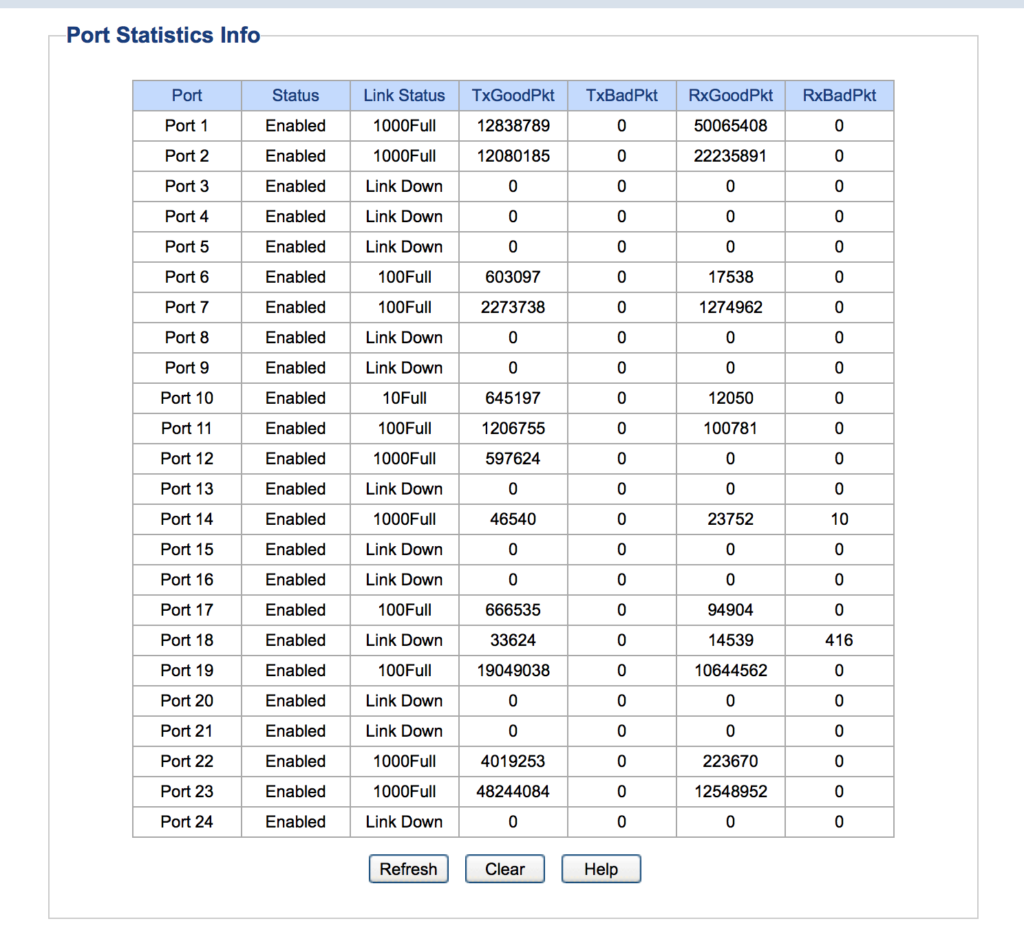This screenshot has width=1024, height=941.
Task: Click the RxGoodPkt column header
Action: tap(730, 96)
